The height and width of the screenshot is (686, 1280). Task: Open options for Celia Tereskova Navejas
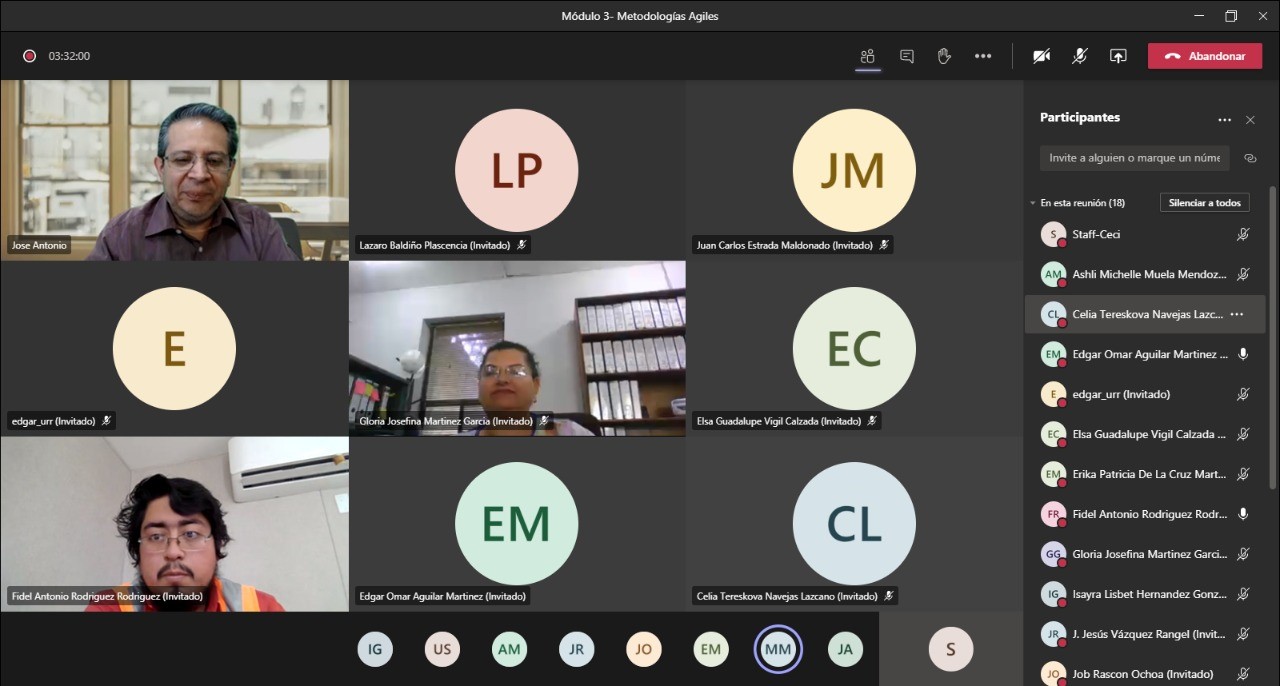(1237, 314)
